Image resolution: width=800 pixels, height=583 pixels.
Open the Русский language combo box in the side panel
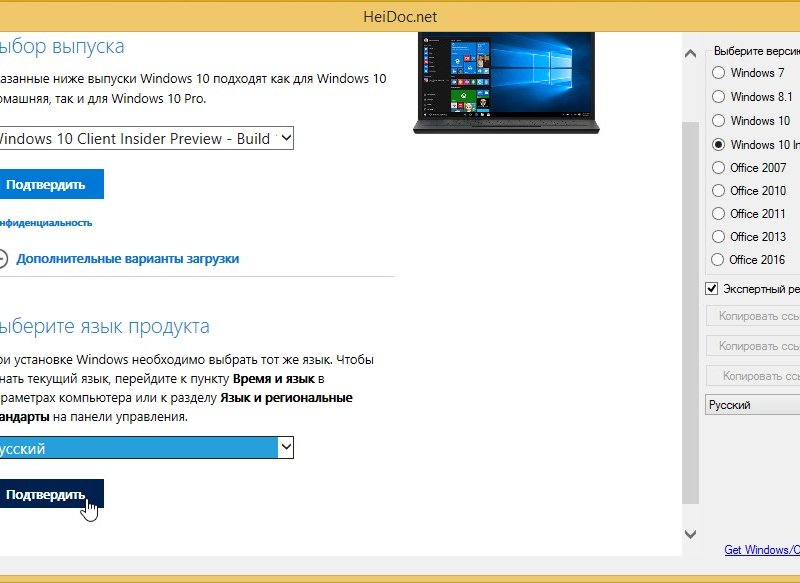[x=753, y=405]
